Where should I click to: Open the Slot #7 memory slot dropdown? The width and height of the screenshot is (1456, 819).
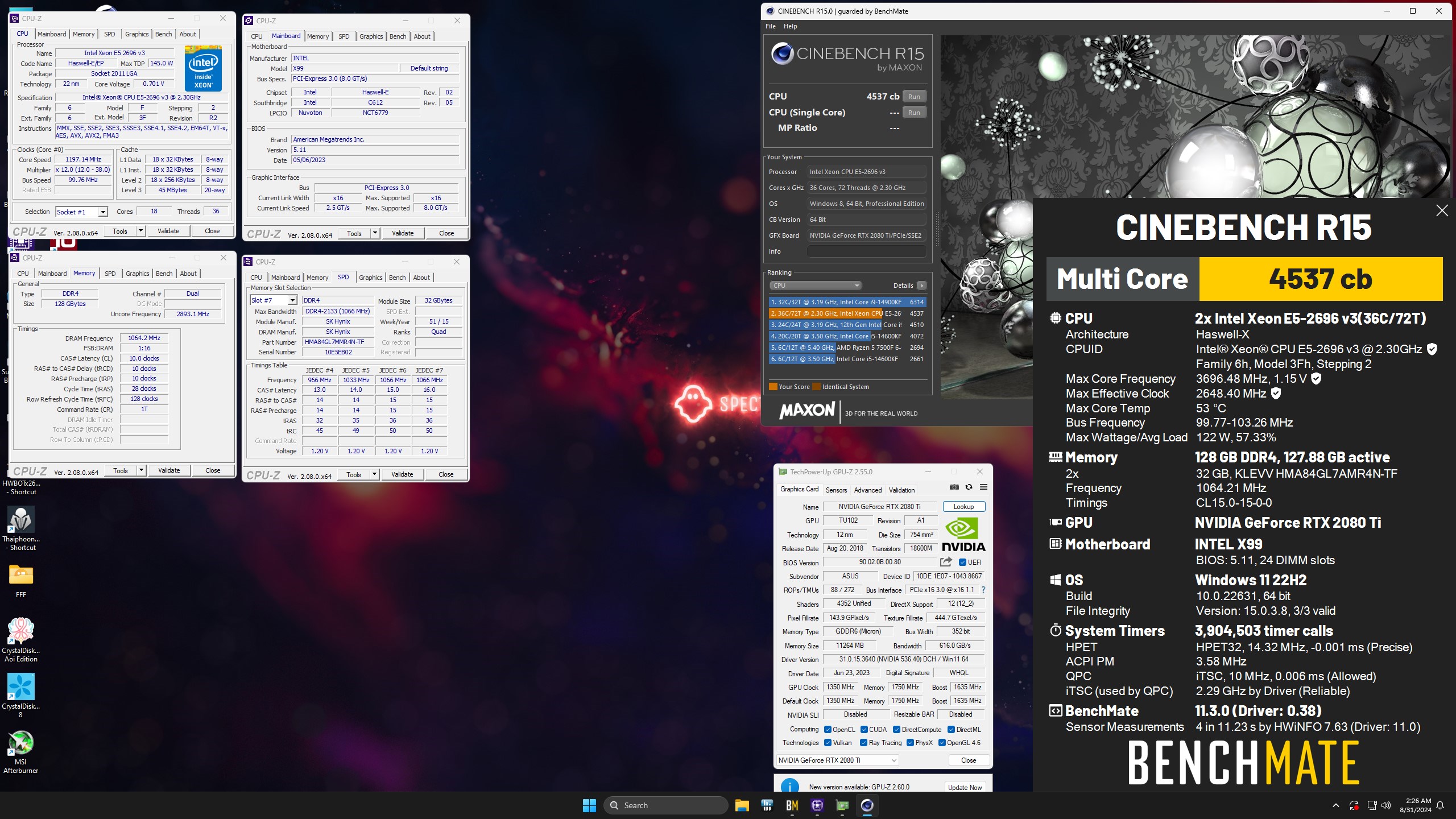pos(274,300)
